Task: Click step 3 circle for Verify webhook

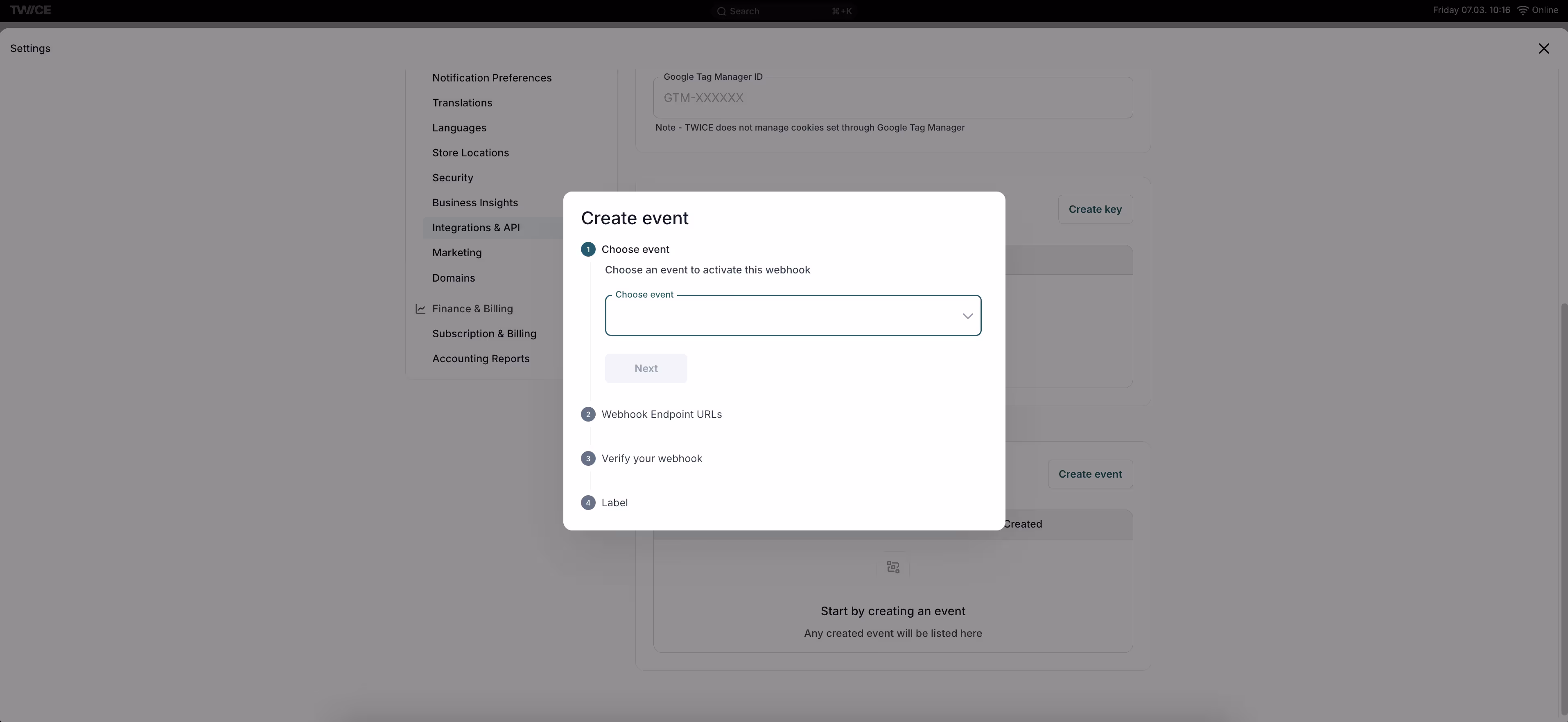Action: [588, 458]
